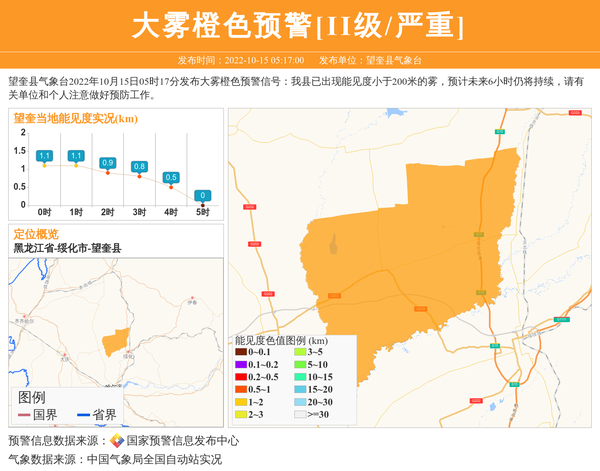Viewport: 600px width, 471px height.
Task: Click the 大雾橙色预警 title banner
Action: tap(299, 25)
